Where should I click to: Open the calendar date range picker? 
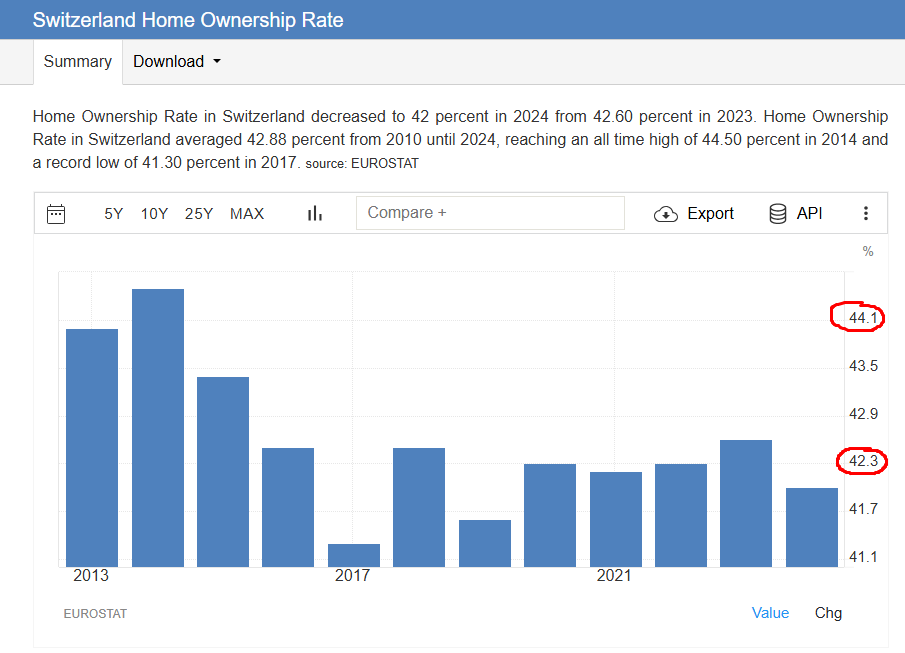tap(56, 214)
